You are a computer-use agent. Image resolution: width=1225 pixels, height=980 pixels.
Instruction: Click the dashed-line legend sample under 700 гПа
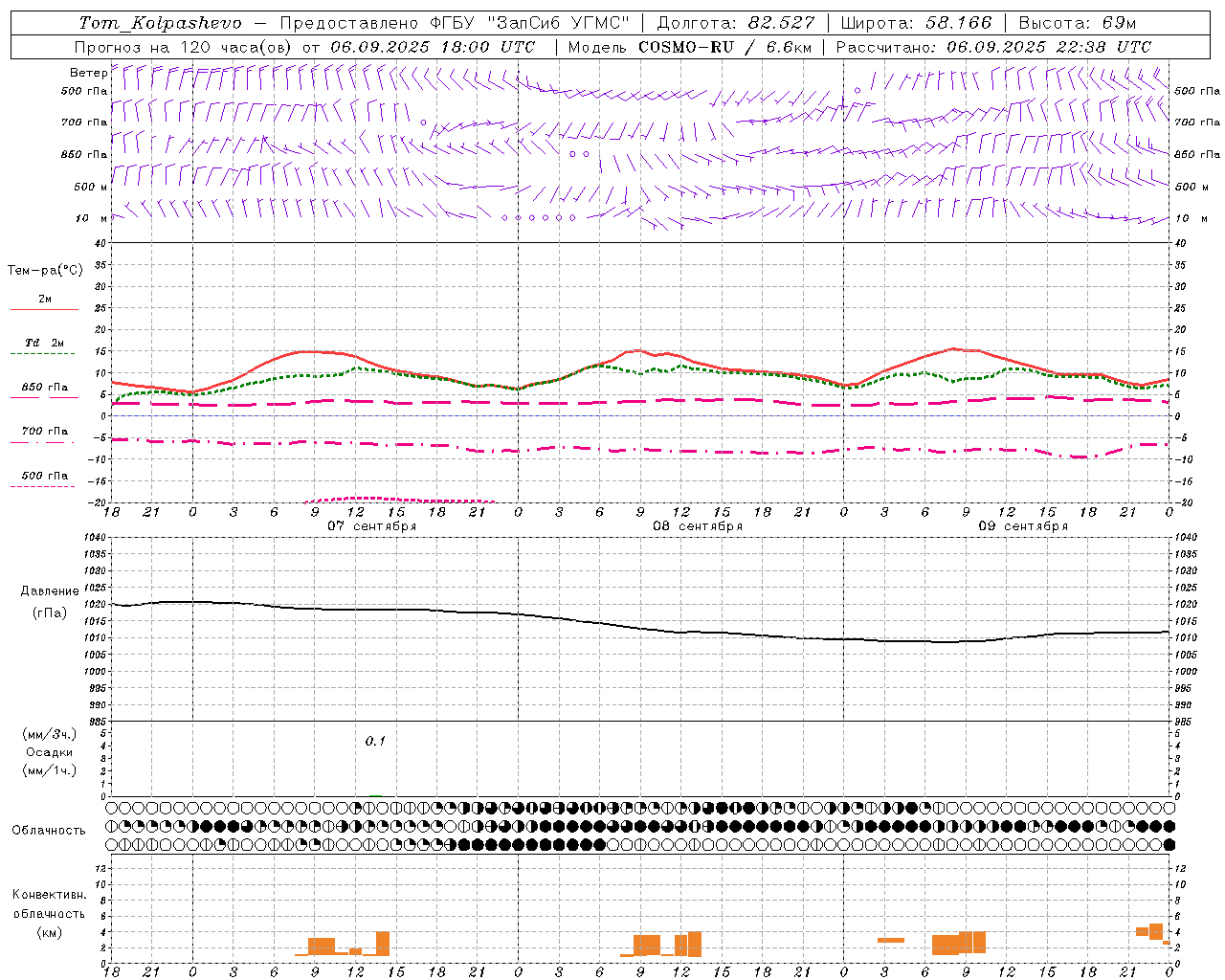click(x=43, y=443)
